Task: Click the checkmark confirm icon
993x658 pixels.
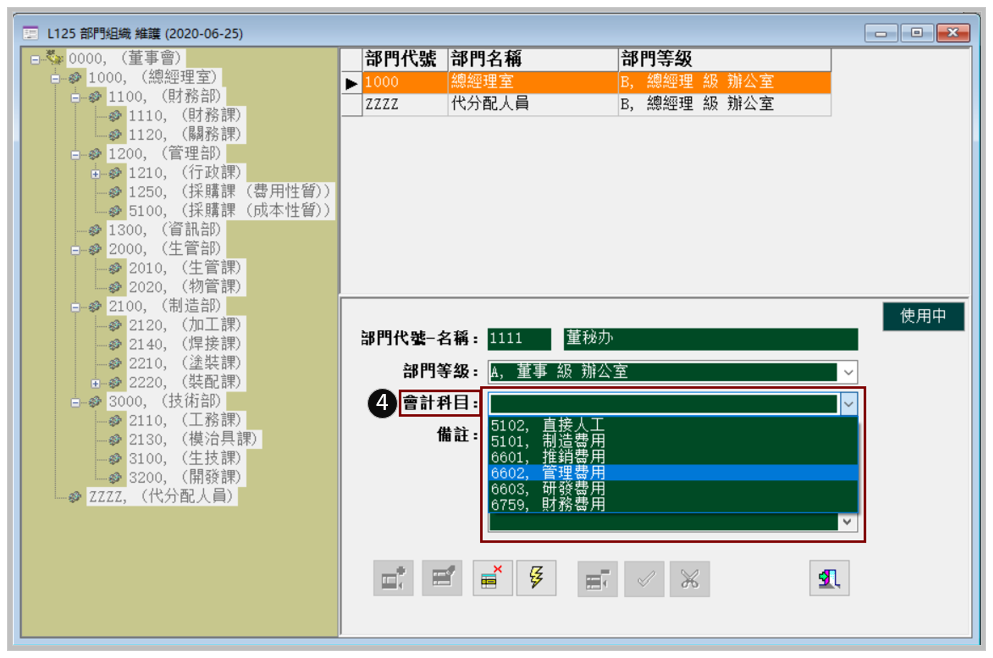Action: pos(644,579)
